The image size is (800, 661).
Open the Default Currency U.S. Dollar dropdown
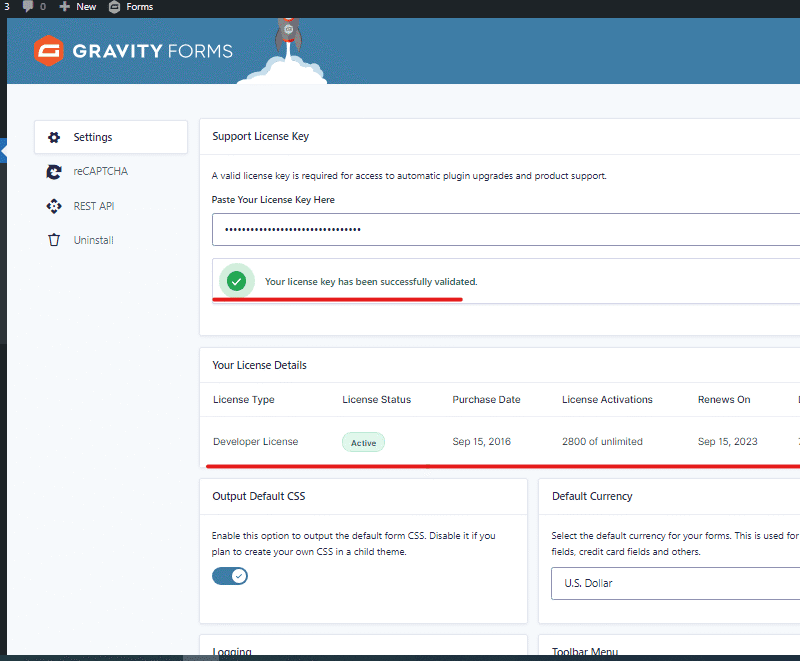[x=676, y=583]
